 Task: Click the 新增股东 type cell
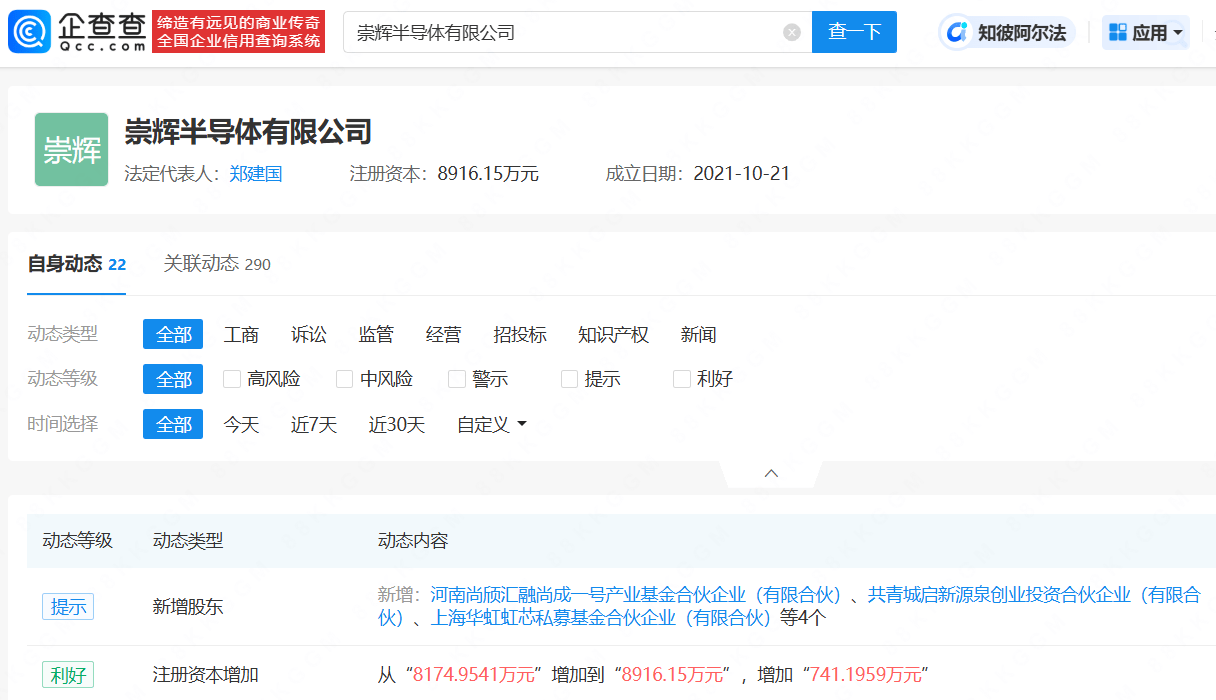click(189, 606)
